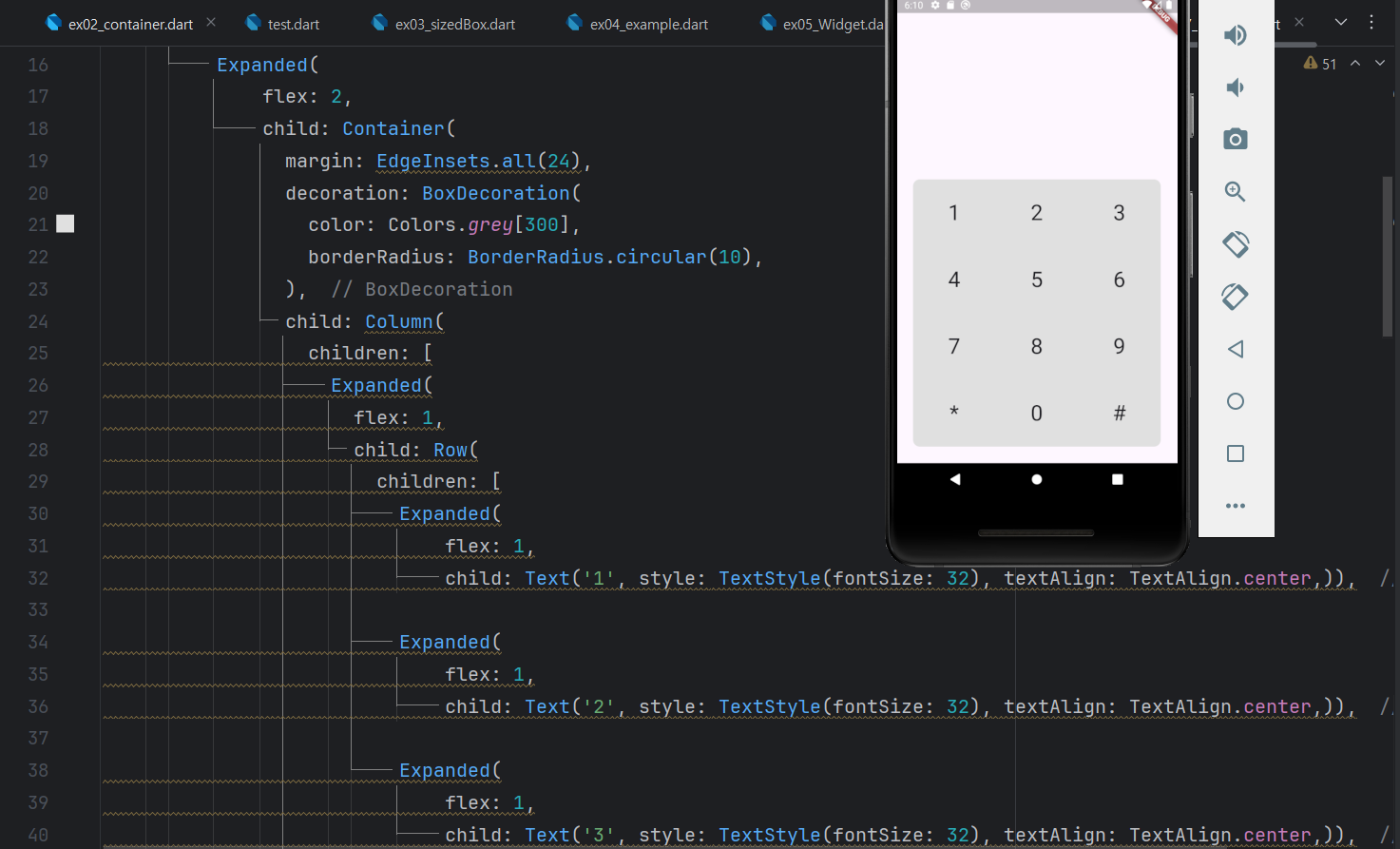The height and width of the screenshot is (849, 1400).
Task: Click 'BoxDecoration(' on line 20
Action: point(502,193)
